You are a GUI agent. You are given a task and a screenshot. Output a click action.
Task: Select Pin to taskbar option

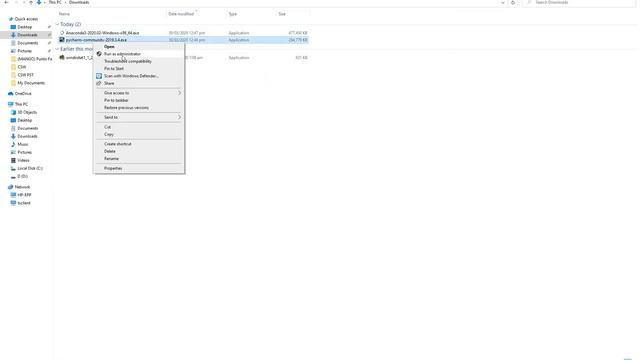point(116,100)
